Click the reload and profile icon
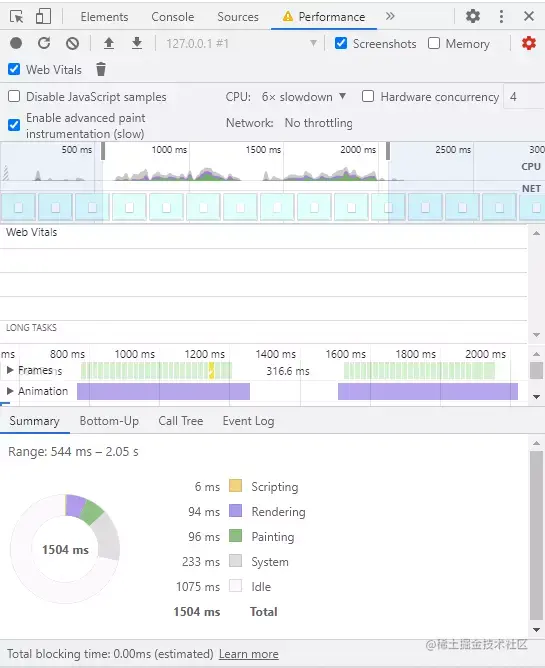 (x=44, y=43)
